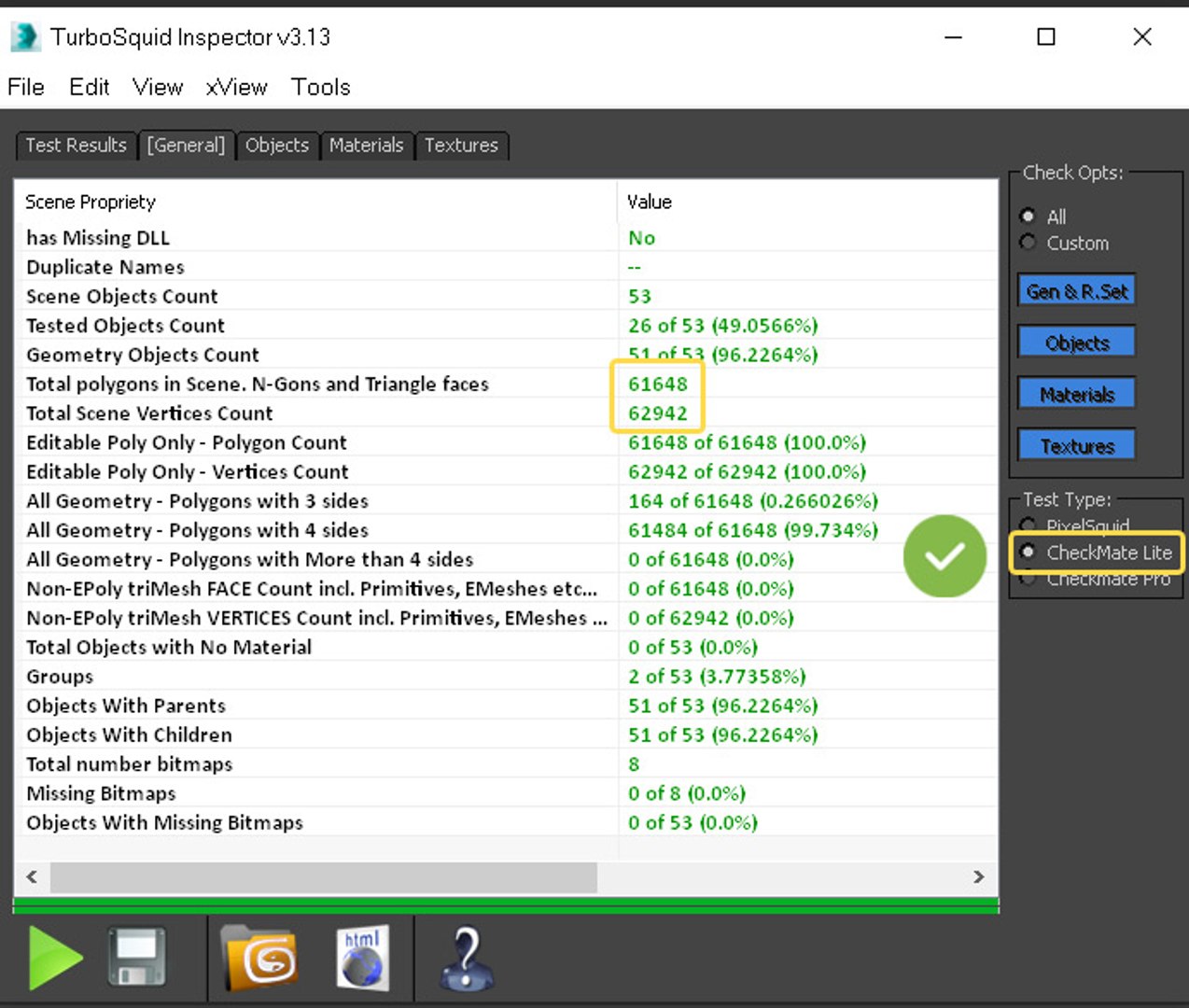Click the horizontal scrollbar thumb

pyautogui.click(x=324, y=876)
